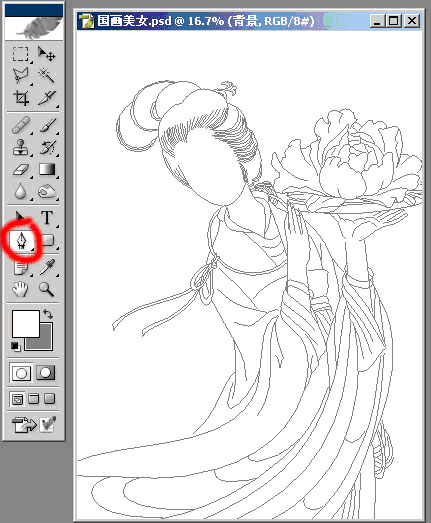
Task: Select the Clone Stamp tool
Action: (x=20, y=147)
